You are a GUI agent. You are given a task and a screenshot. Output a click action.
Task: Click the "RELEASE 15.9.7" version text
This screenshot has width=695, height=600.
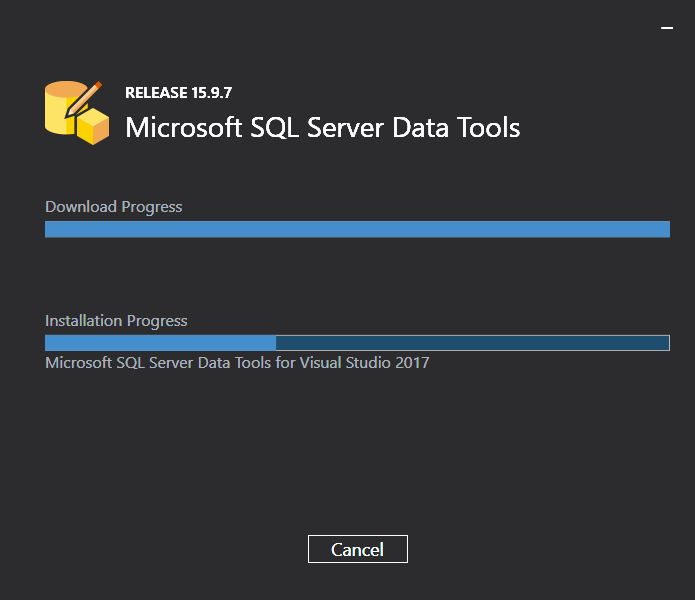coord(179,93)
